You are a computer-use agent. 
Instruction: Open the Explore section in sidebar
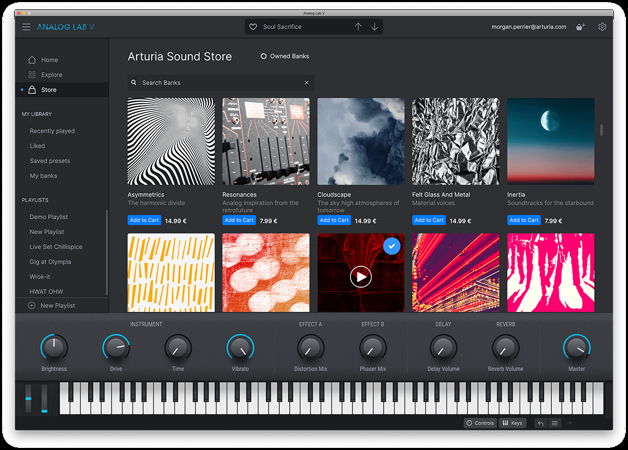51,75
